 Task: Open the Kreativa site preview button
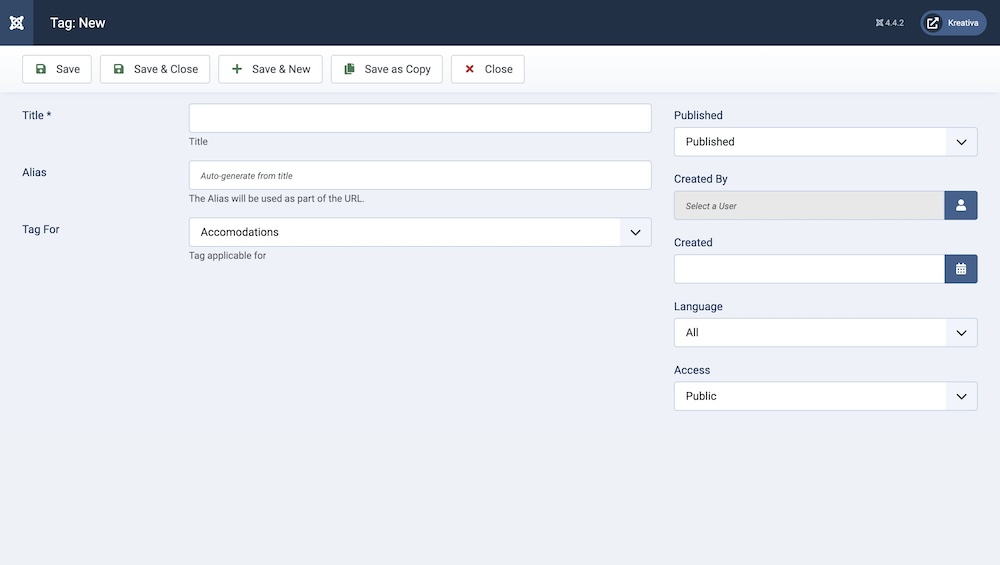[x=953, y=22]
